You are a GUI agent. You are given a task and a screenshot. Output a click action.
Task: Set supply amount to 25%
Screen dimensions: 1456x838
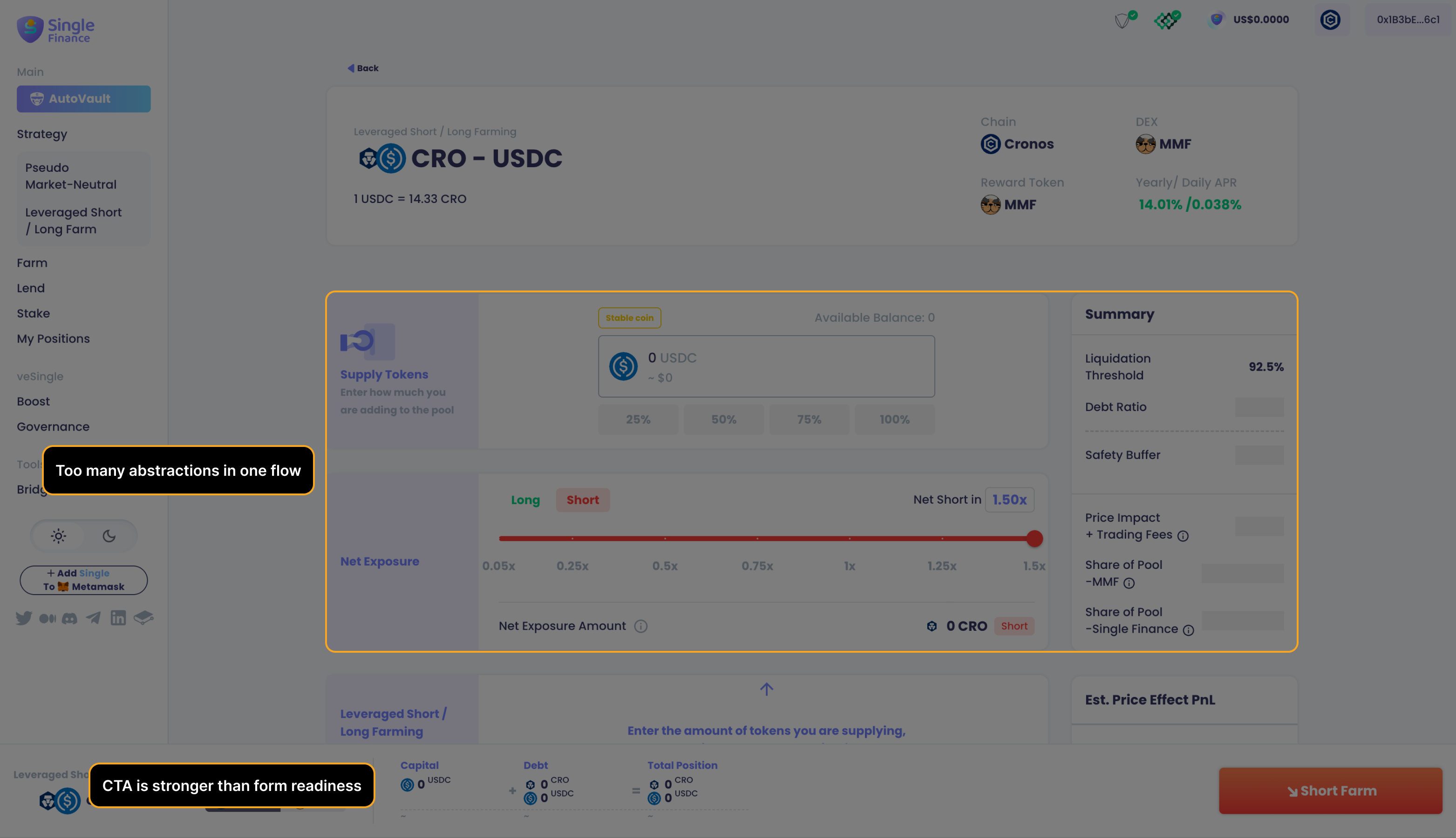click(639, 419)
